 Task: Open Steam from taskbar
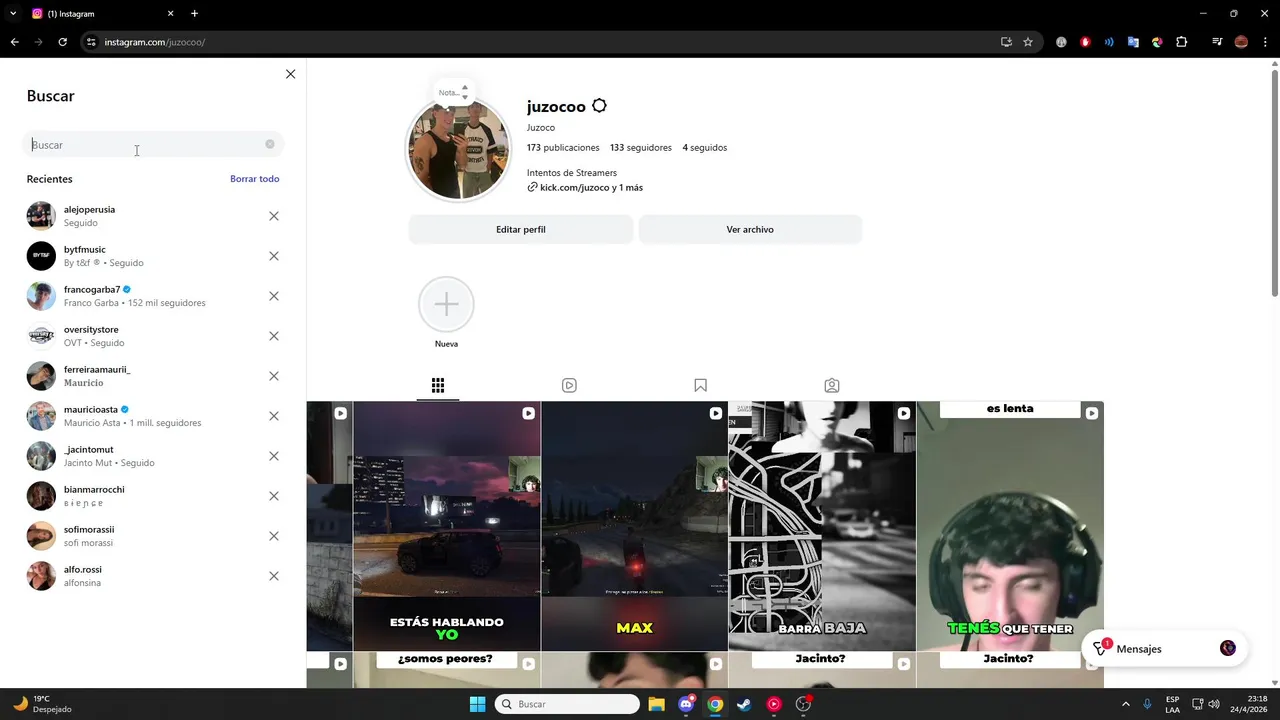tap(744, 704)
